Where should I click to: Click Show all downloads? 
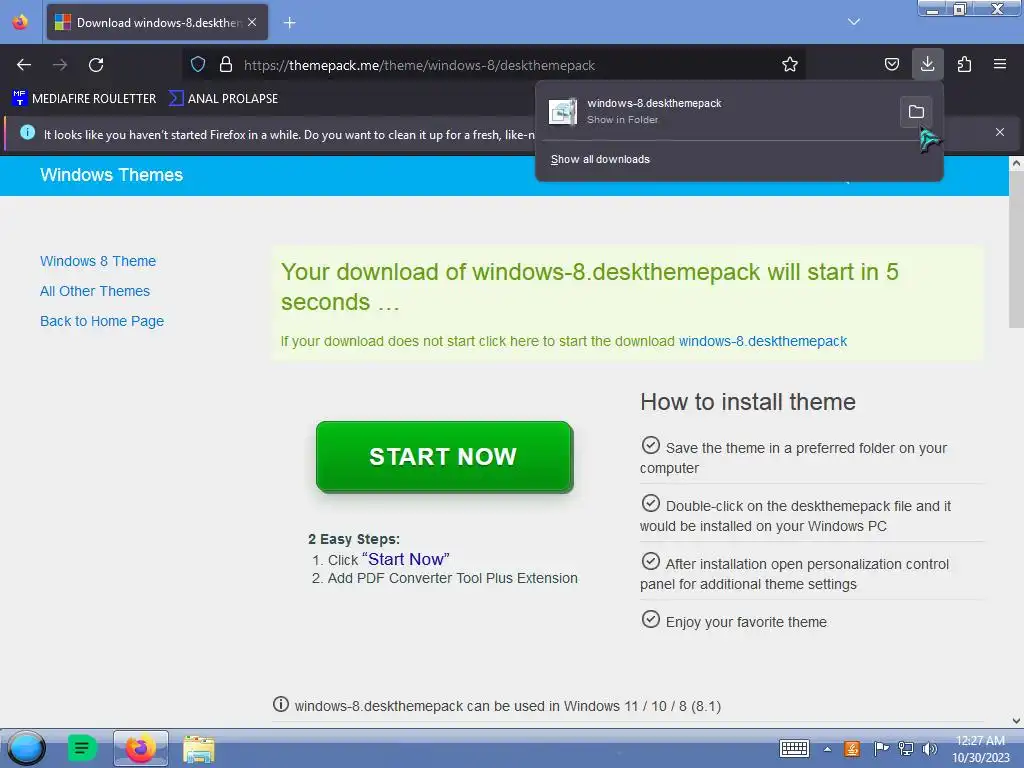[x=600, y=159]
